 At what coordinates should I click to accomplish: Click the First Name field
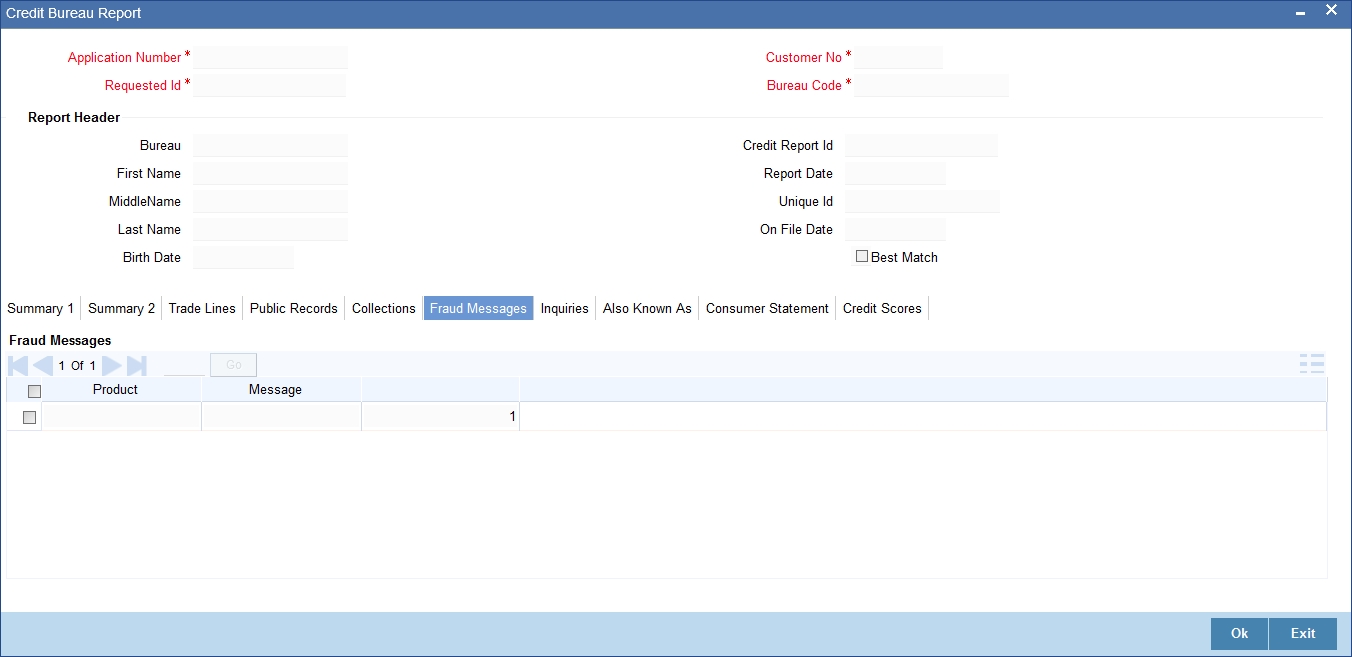[271, 173]
